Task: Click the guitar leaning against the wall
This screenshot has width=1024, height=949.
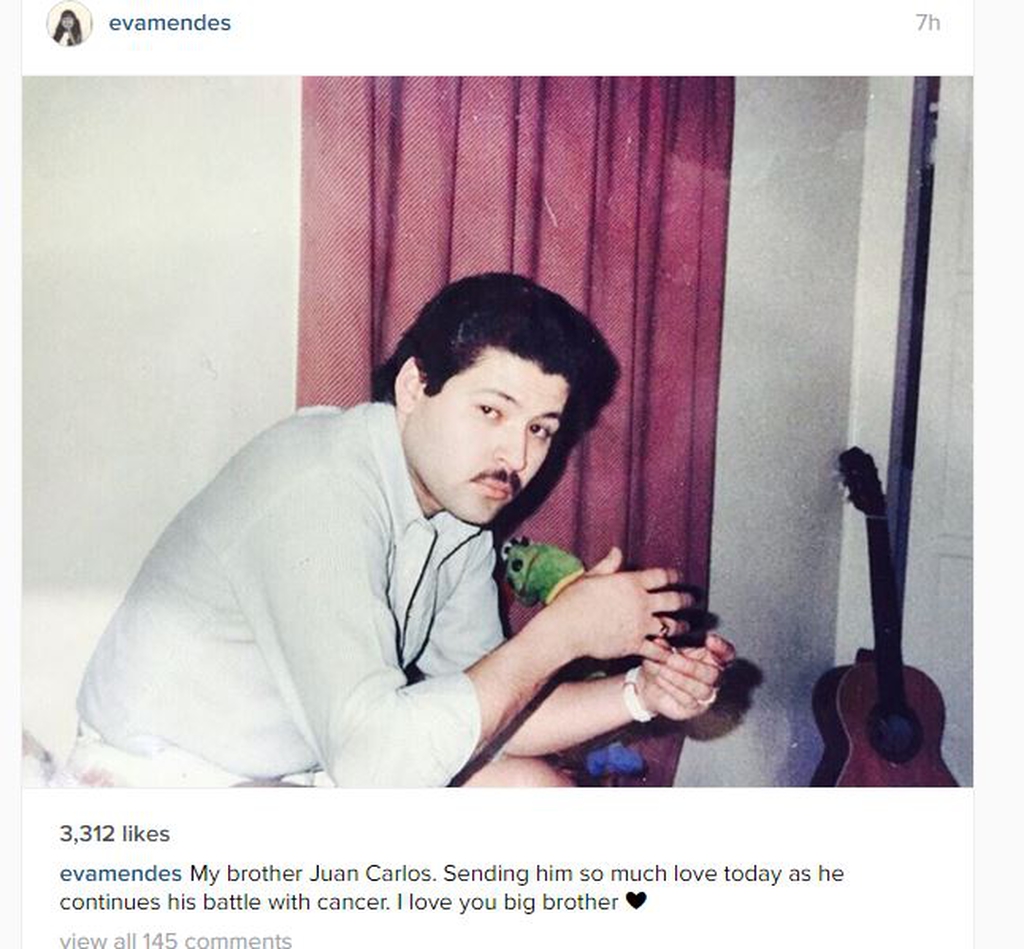Action: tap(882, 627)
